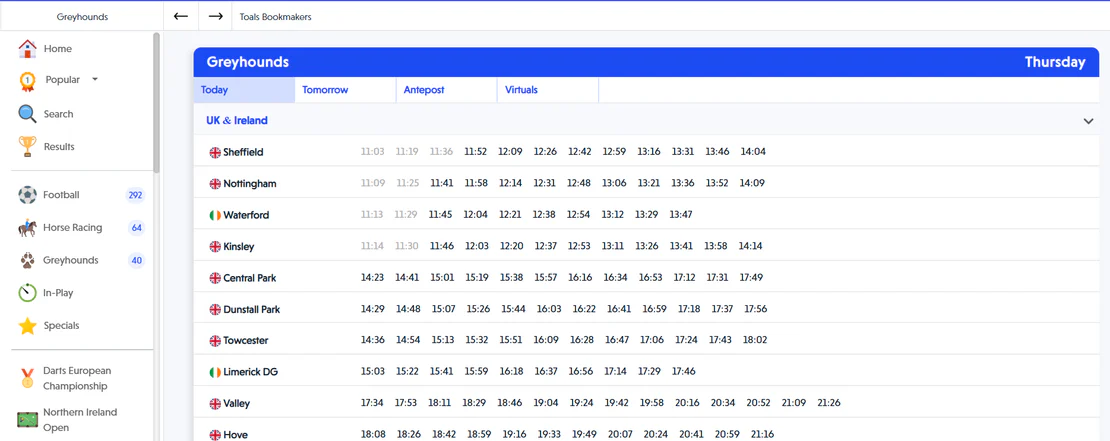Open the Waterford 12:04 race
The width and height of the screenshot is (1110, 441).
coord(476,214)
